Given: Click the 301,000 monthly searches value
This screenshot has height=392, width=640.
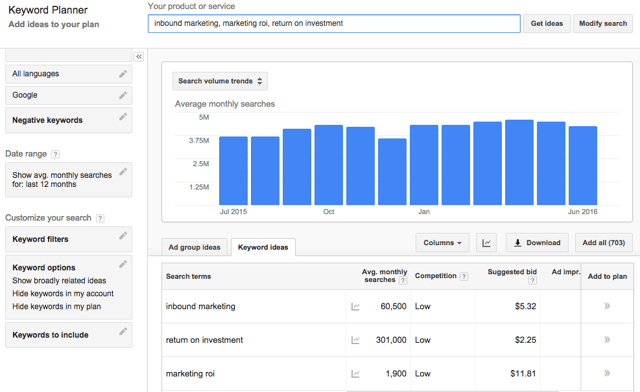Looking at the screenshot, I should [x=391, y=340].
